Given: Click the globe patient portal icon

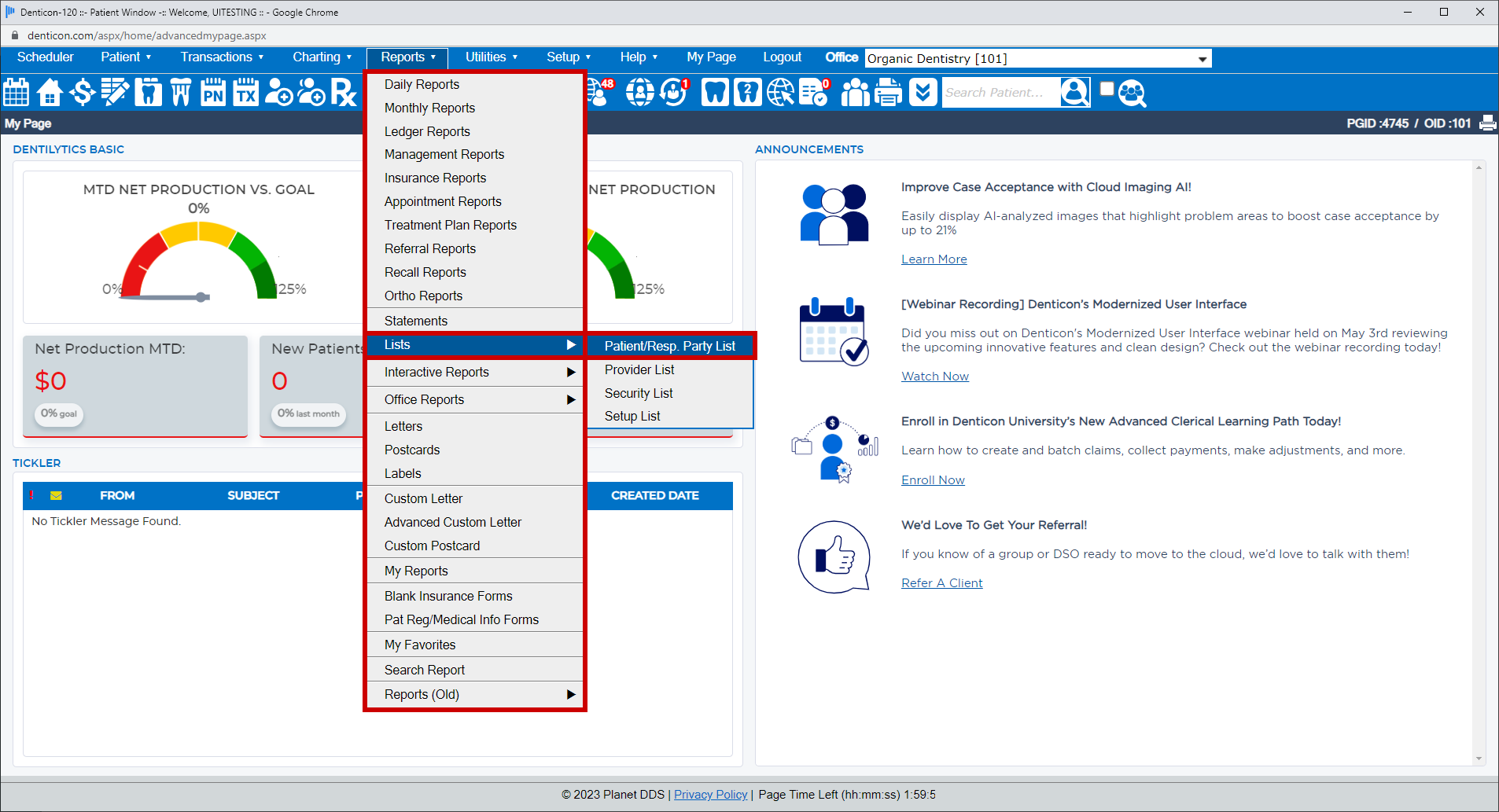Looking at the screenshot, I should tap(639, 92).
